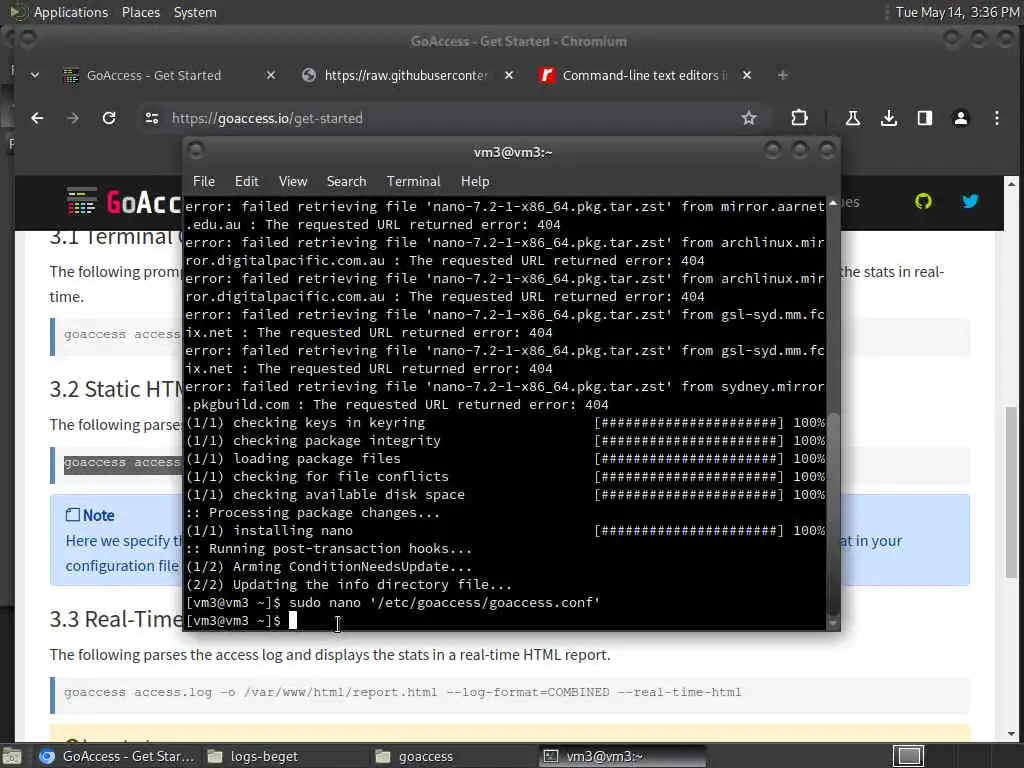Switch to Command-line text editors tab

pos(645,75)
